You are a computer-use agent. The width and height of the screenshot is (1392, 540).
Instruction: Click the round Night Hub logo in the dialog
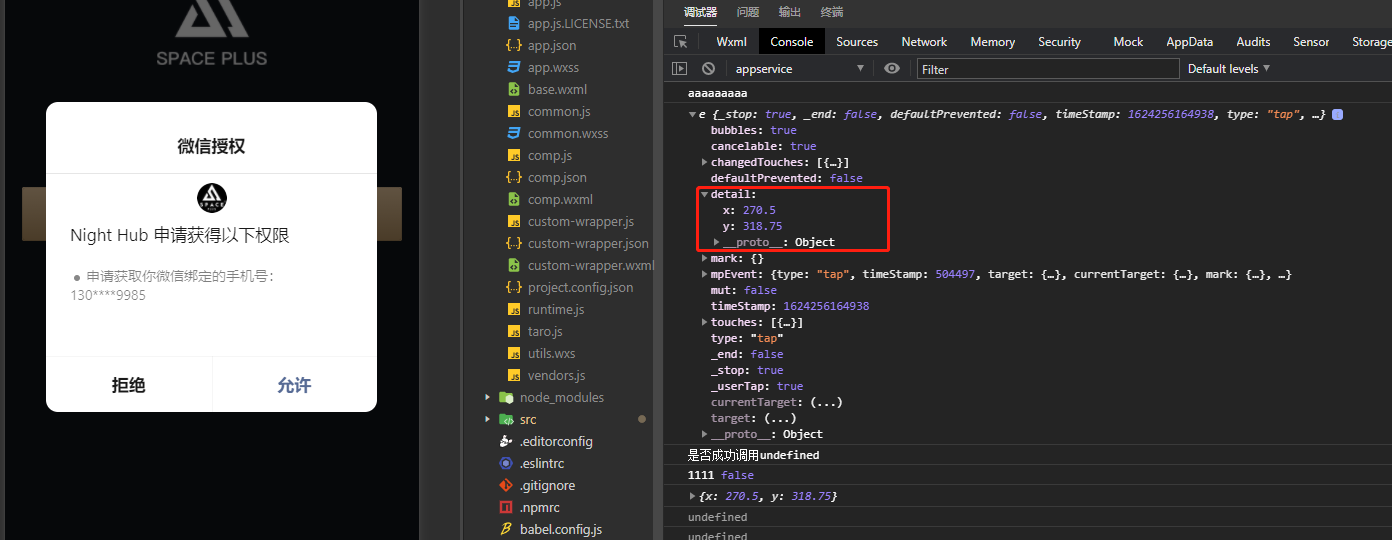coord(212,198)
